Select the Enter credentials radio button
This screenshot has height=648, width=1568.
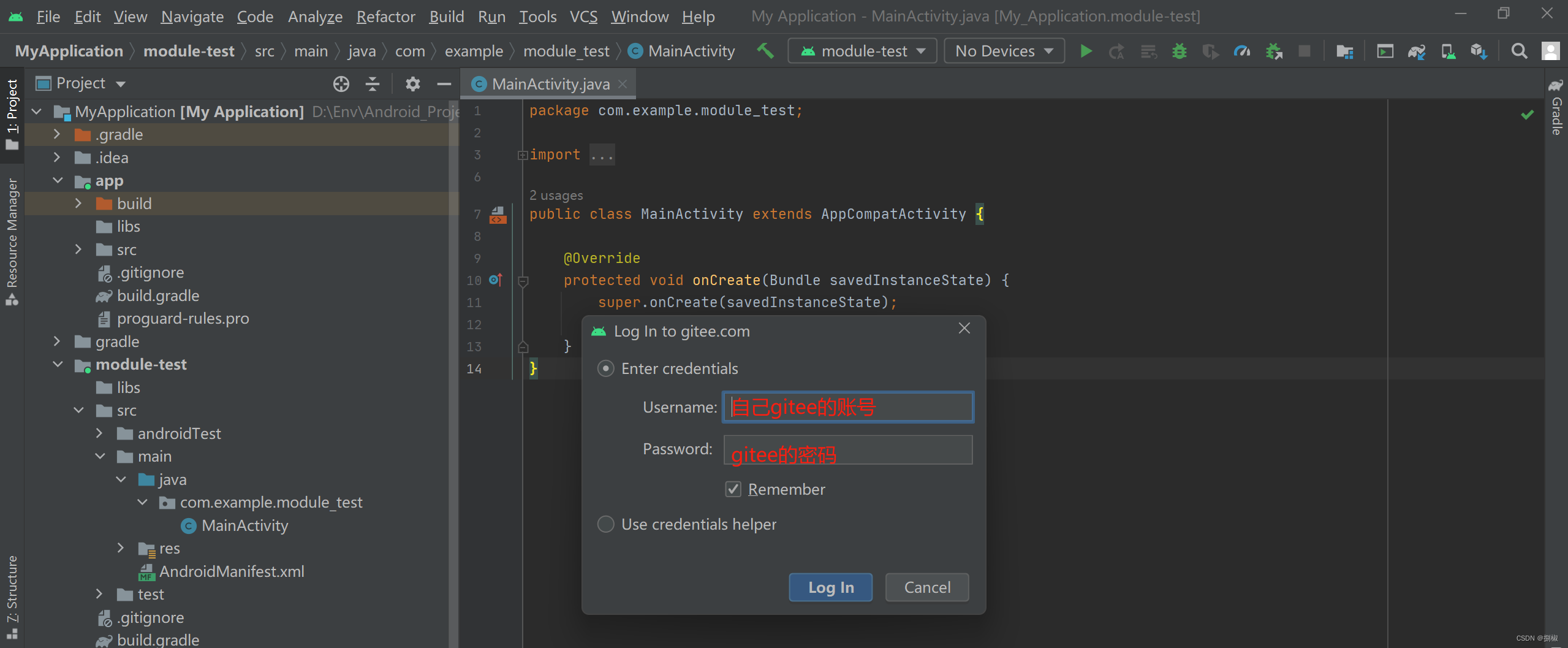[x=605, y=368]
